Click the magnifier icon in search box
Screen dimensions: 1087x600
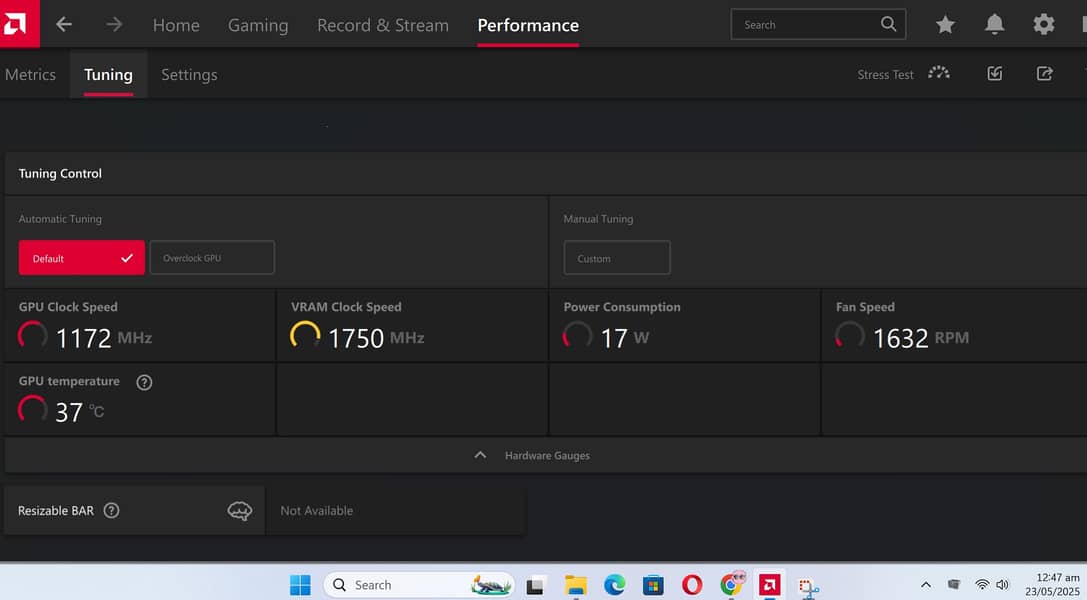pyautogui.click(x=888, y=24)
